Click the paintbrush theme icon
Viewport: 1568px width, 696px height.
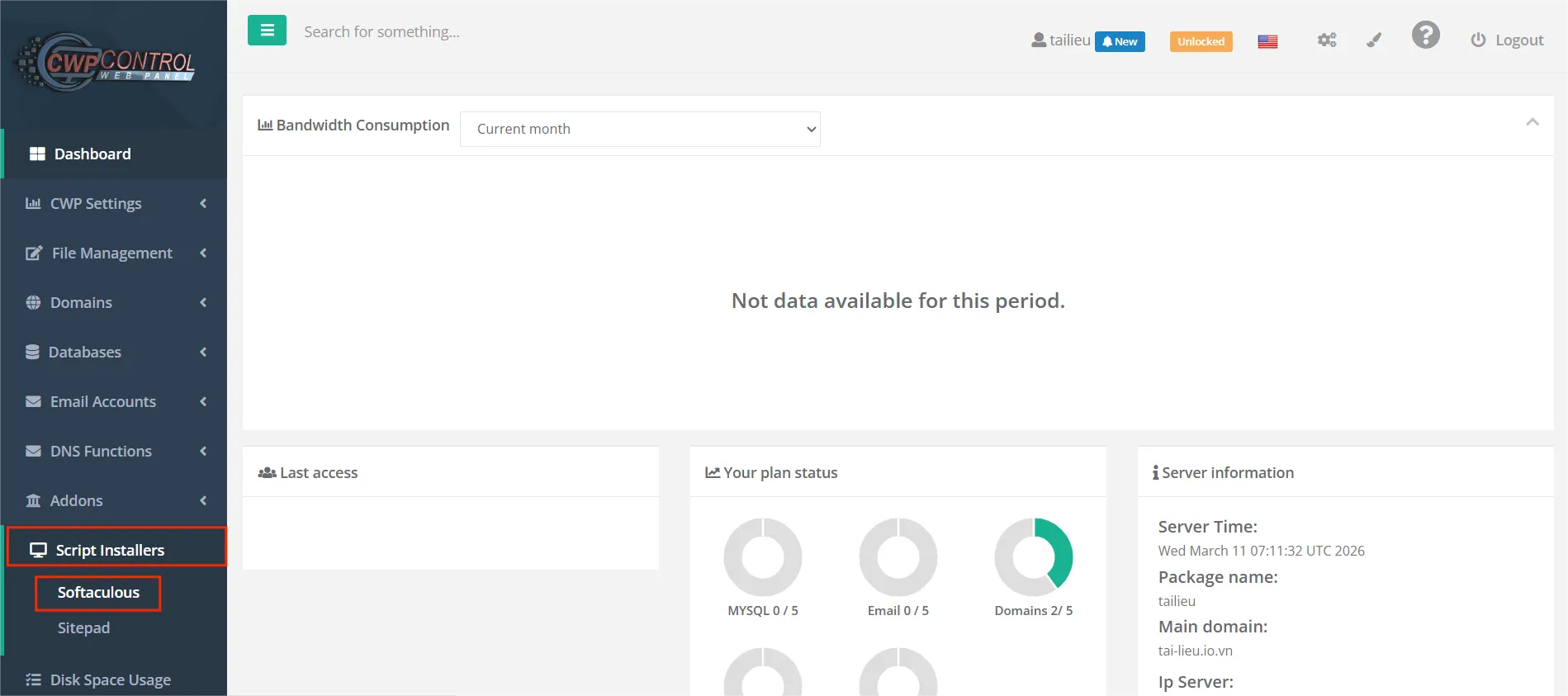[x=1374, y=40]
